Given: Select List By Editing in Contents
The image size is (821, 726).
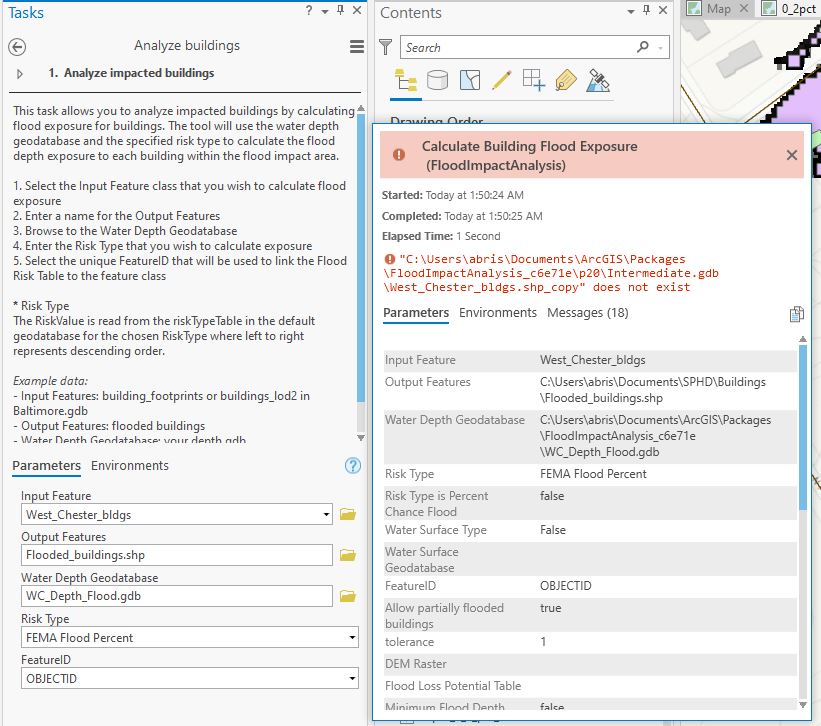Looking at the screenshot, I should [x=501, y=82].
